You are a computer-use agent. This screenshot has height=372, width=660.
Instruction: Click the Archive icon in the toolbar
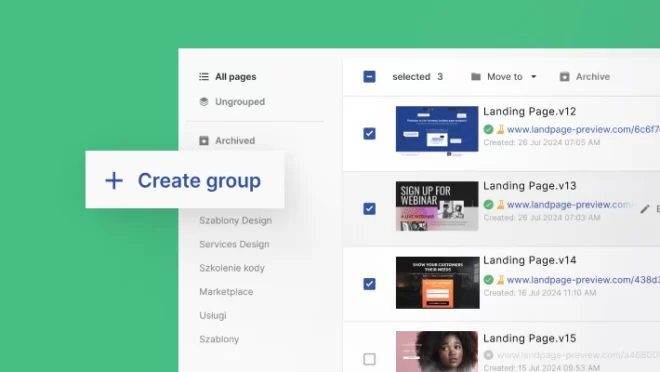tap(564, 77)
